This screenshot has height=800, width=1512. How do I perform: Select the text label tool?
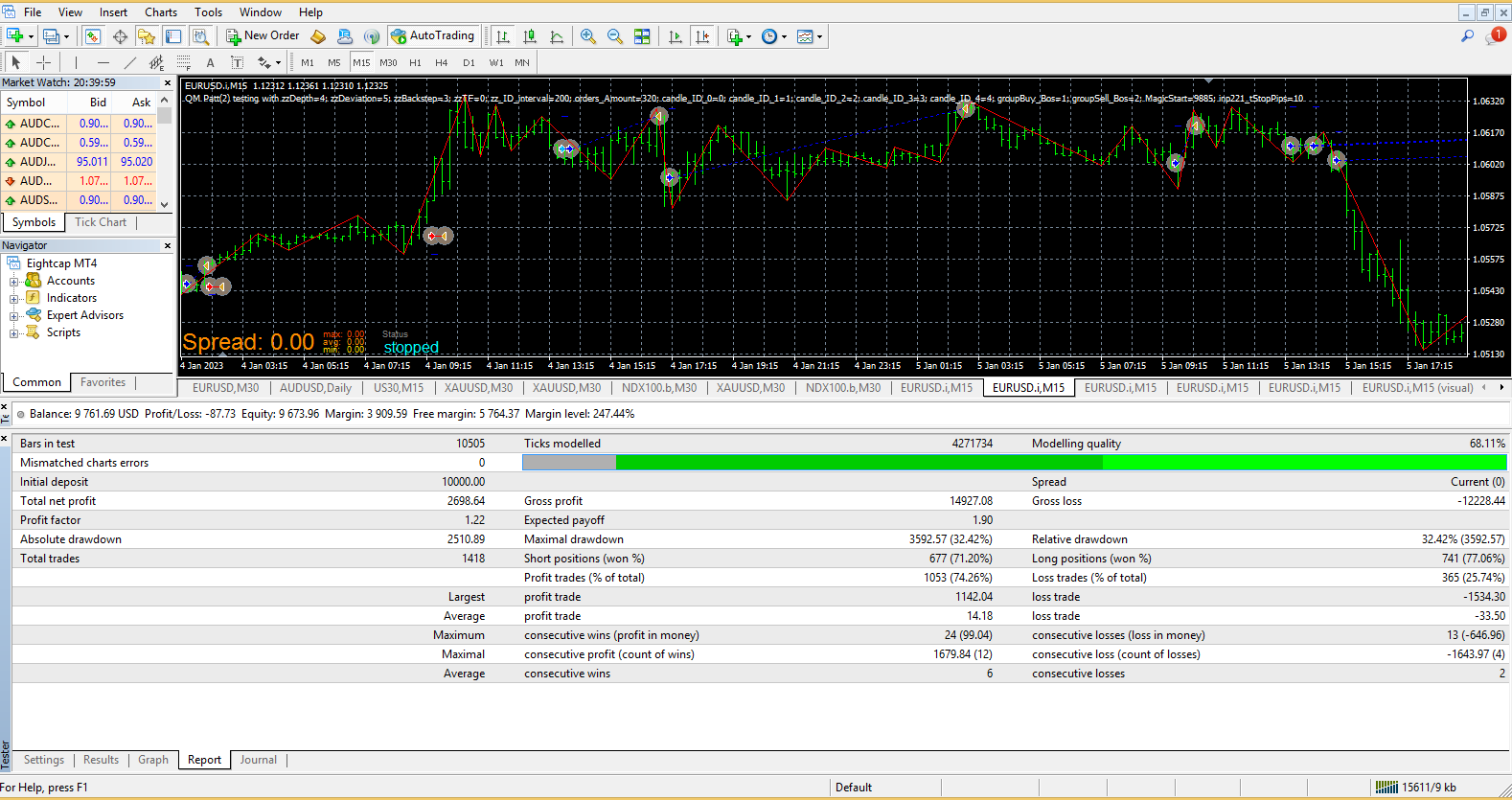coord(210,62)
